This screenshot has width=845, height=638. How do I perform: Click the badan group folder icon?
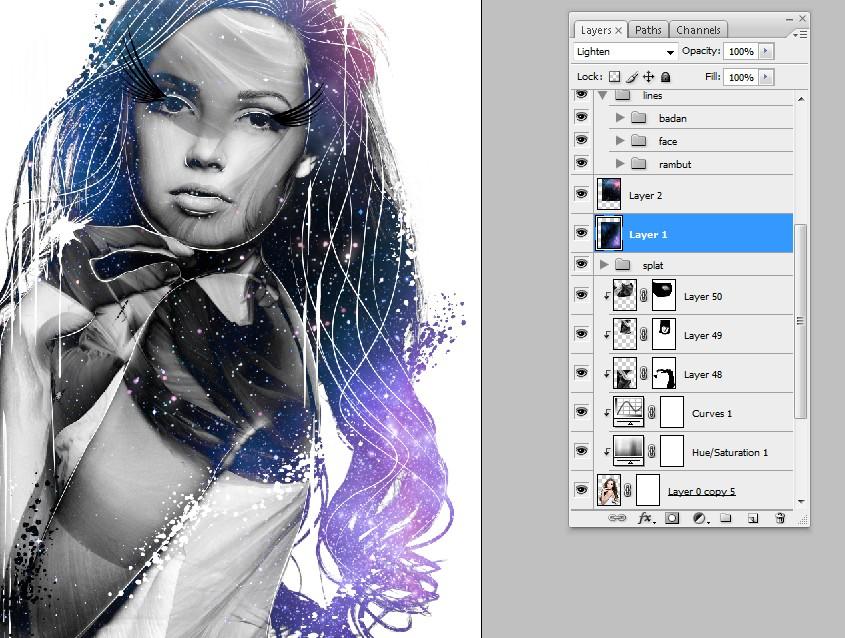click(x=639, y=117)
